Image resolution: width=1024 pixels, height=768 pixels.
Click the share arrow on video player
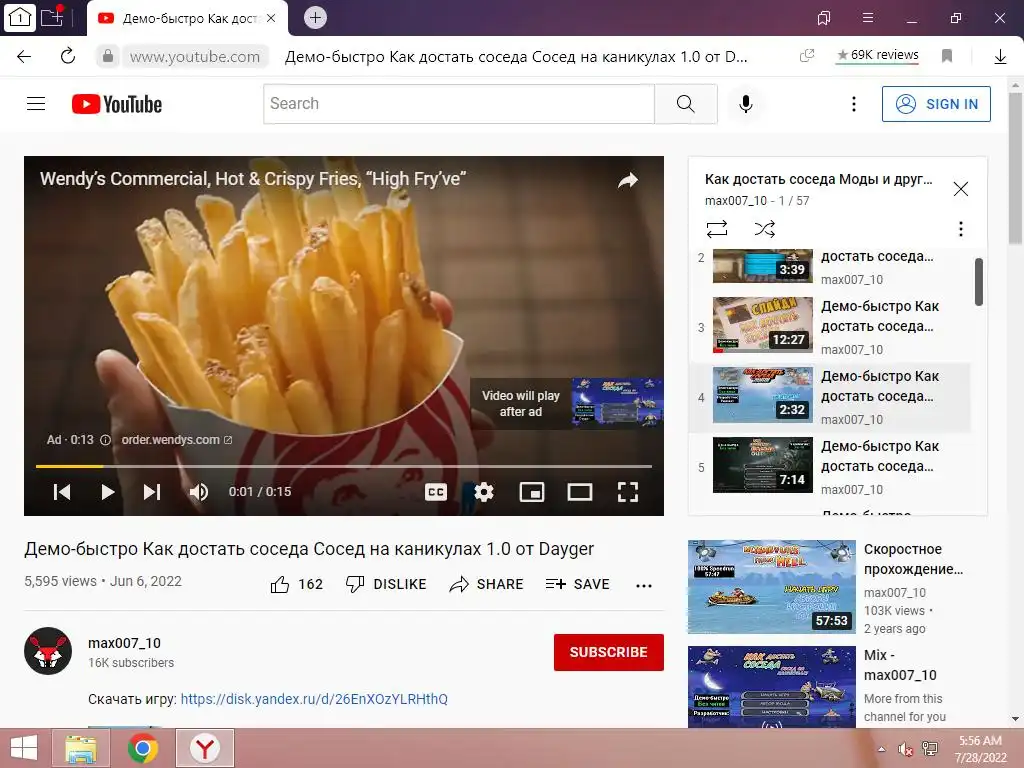(x=628, y=180)
